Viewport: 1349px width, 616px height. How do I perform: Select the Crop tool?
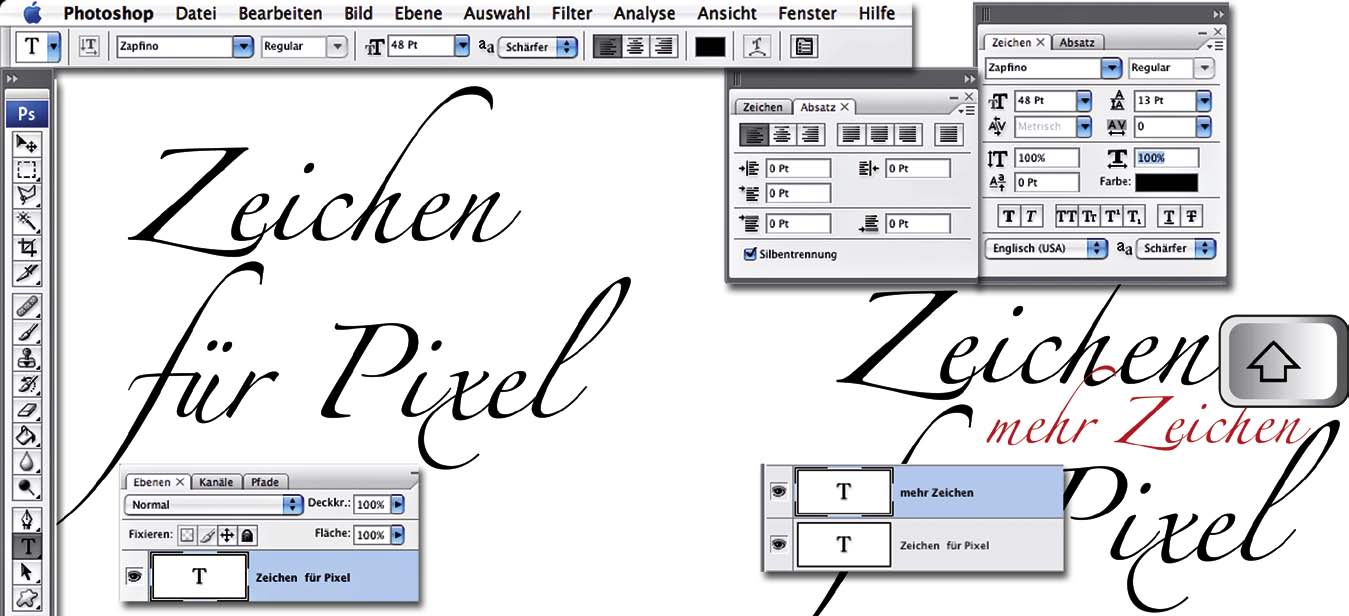pos(27,247)
